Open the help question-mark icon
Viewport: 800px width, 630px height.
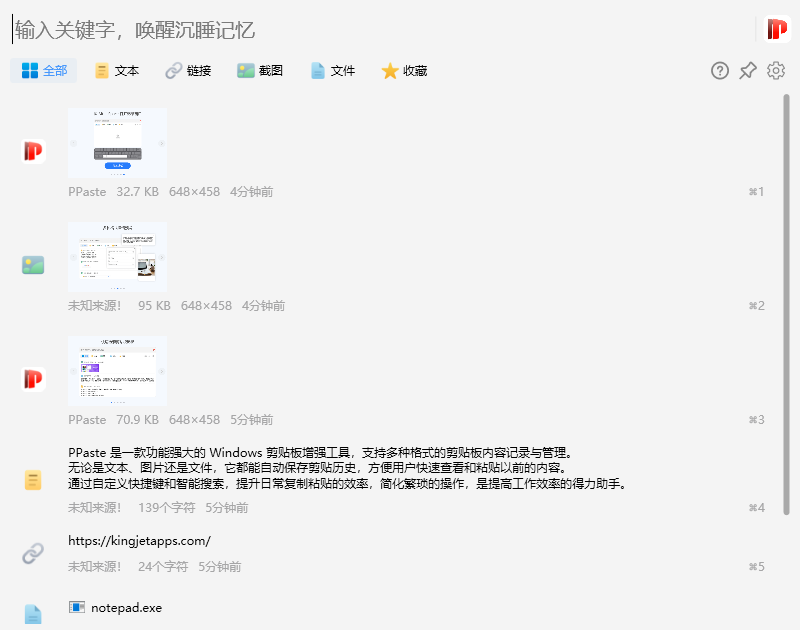[x=719, y=71]
